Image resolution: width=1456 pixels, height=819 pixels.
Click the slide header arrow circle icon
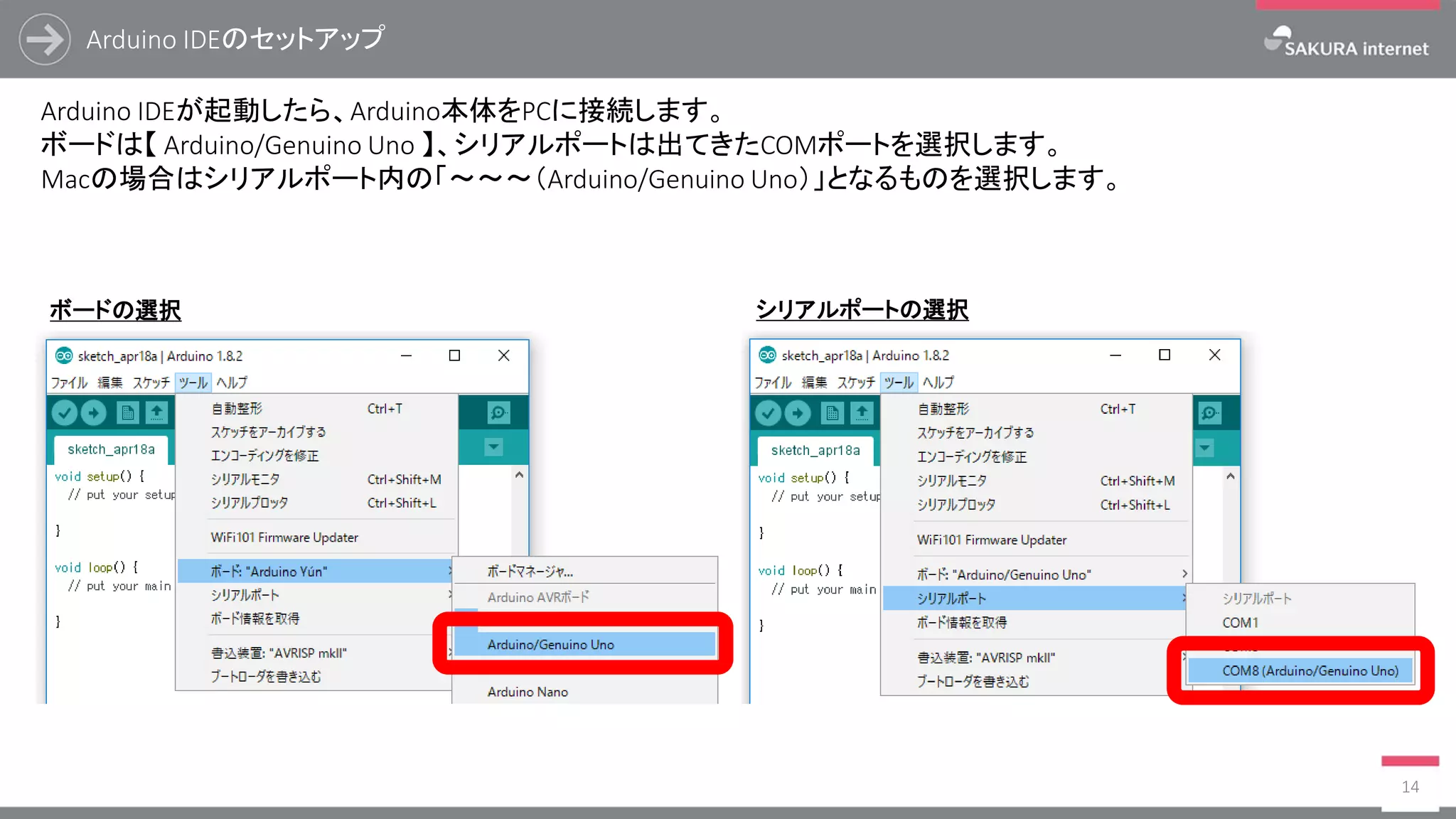tap(44, 39)
